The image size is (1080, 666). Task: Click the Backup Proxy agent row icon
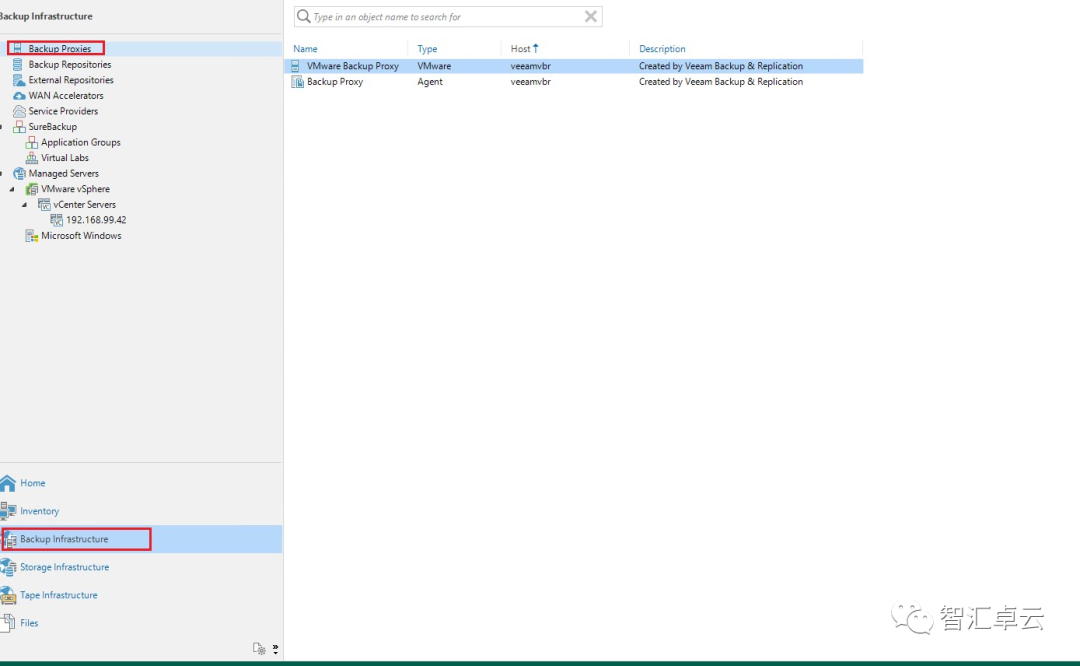tap(297, 81)
